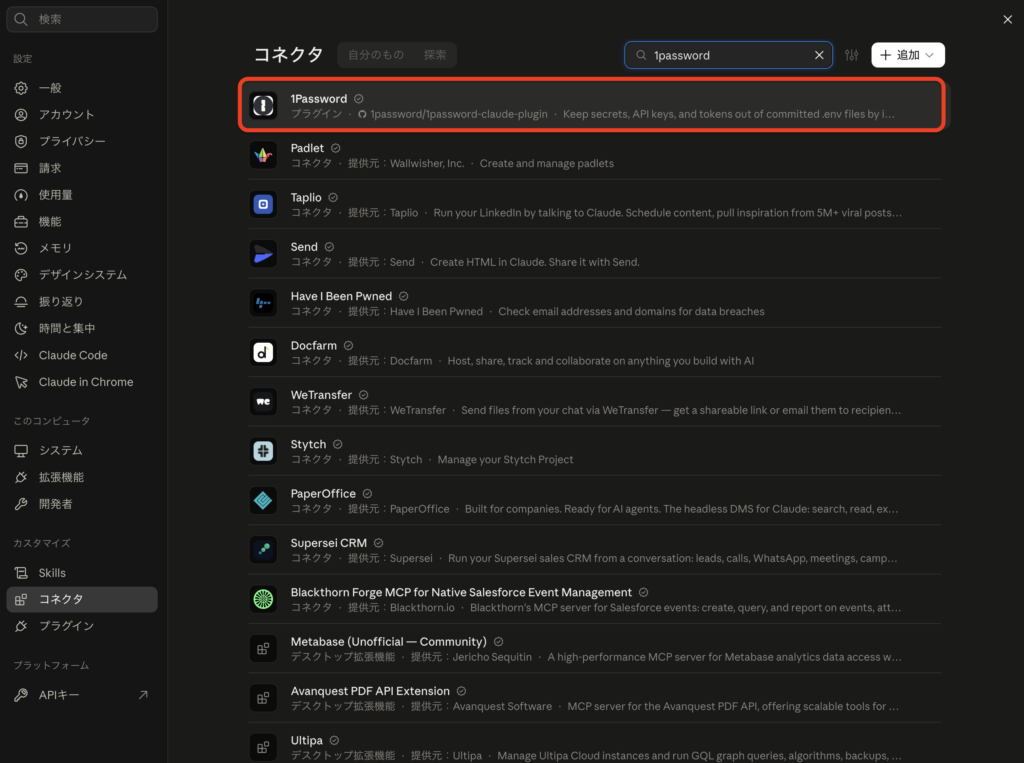The image size is (1024, 763).
Task: Open 使用量 settings
Action: coord(82,195)
